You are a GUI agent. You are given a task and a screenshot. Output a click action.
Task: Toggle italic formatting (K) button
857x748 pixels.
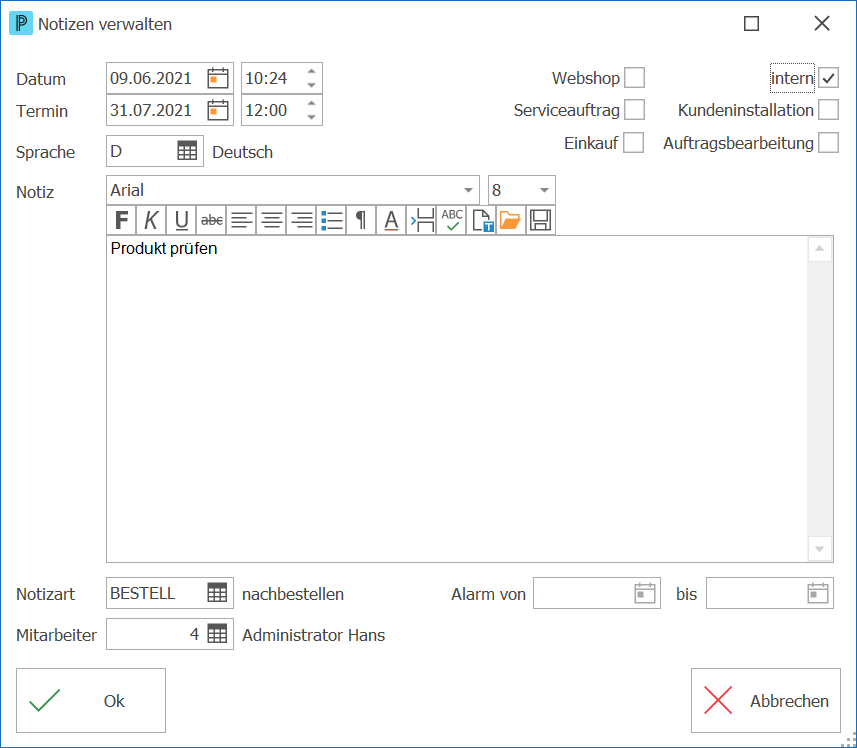coord(151,220)
